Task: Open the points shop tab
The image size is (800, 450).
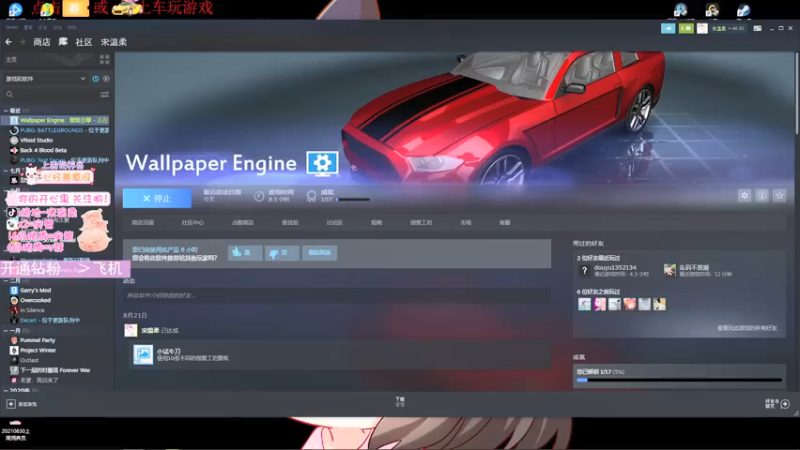Action: pyautogui.click(x=242, y=222)
